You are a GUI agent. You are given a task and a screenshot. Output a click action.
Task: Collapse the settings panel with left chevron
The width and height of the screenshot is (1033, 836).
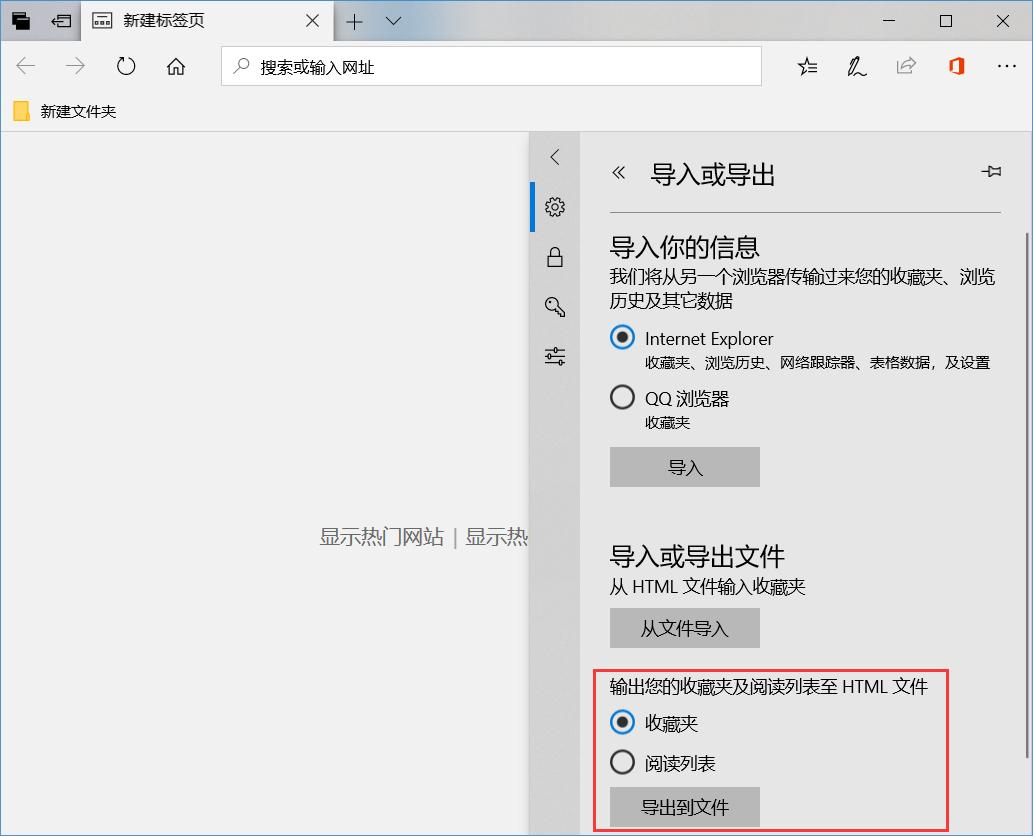point(554,157)
